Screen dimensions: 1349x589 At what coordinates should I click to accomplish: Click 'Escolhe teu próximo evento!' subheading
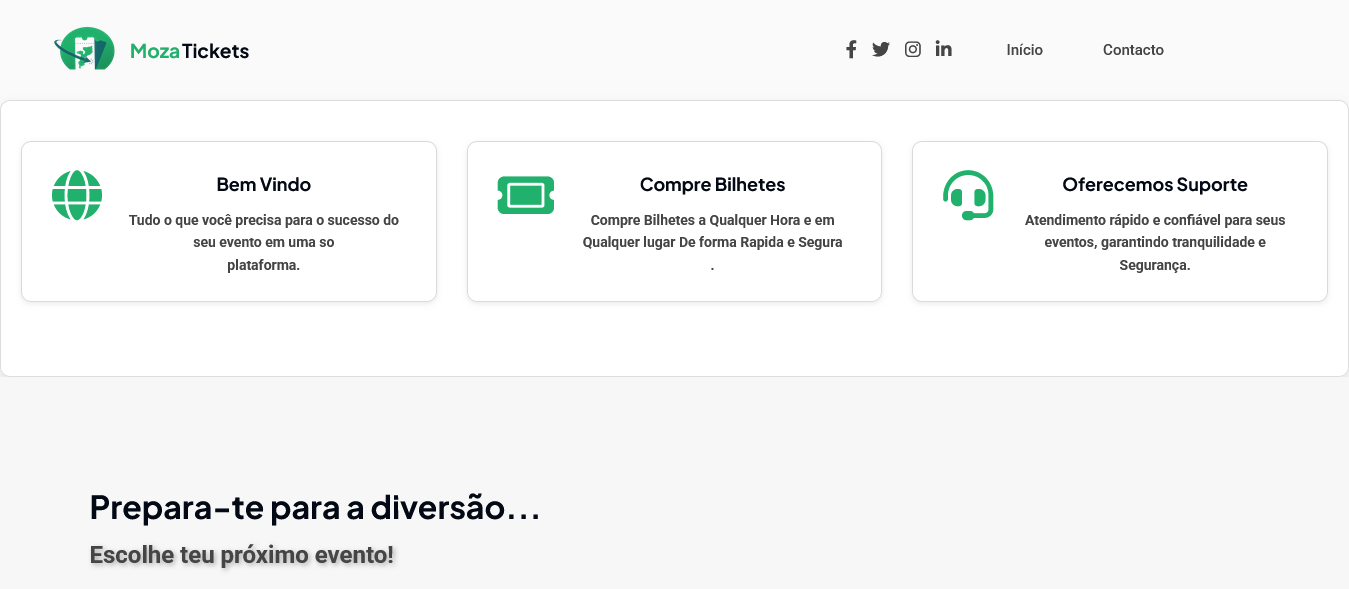click(x=242, y=555)
